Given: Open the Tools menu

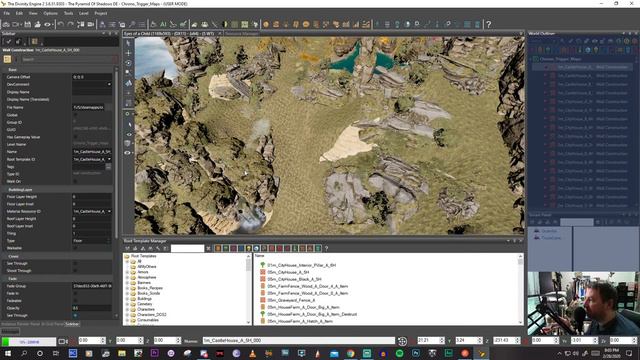Looking at the screenshot, I should [x=69, y=13].
